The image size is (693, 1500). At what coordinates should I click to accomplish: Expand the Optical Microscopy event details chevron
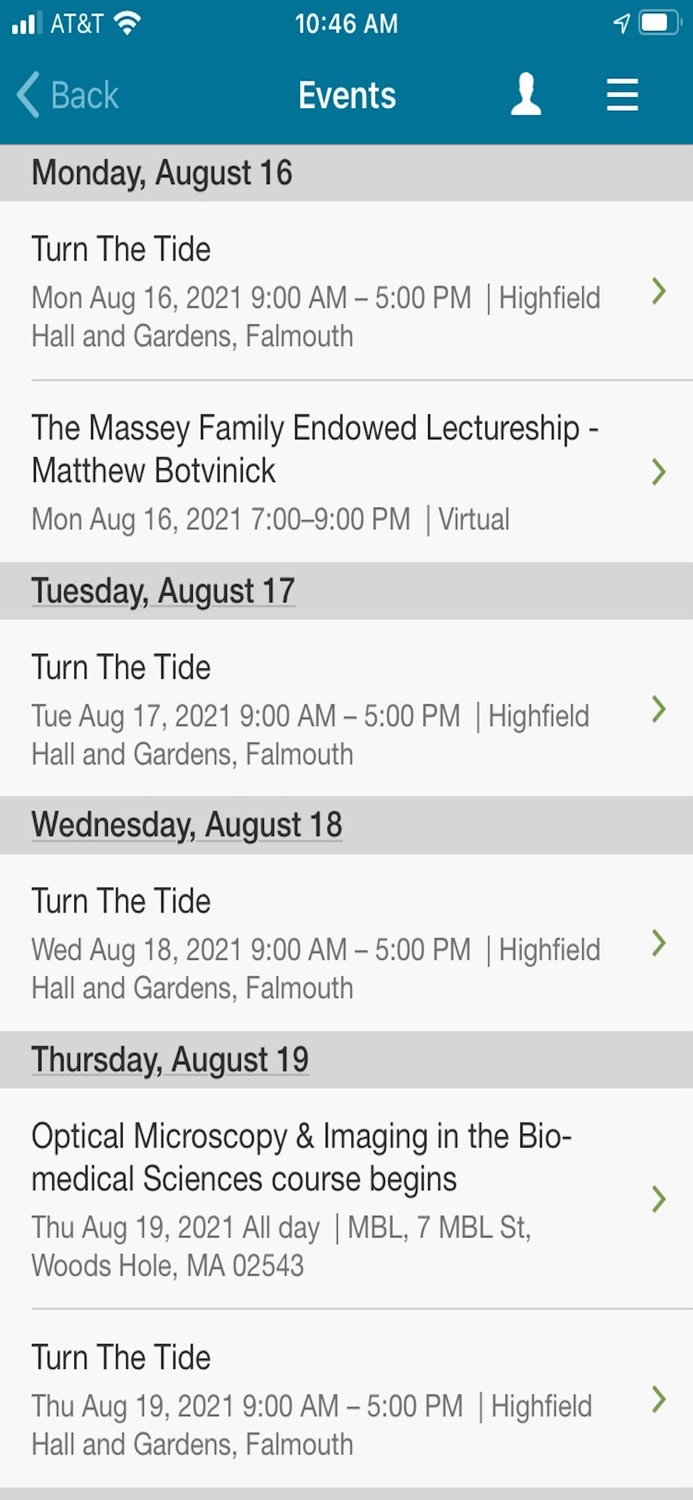658,1199
